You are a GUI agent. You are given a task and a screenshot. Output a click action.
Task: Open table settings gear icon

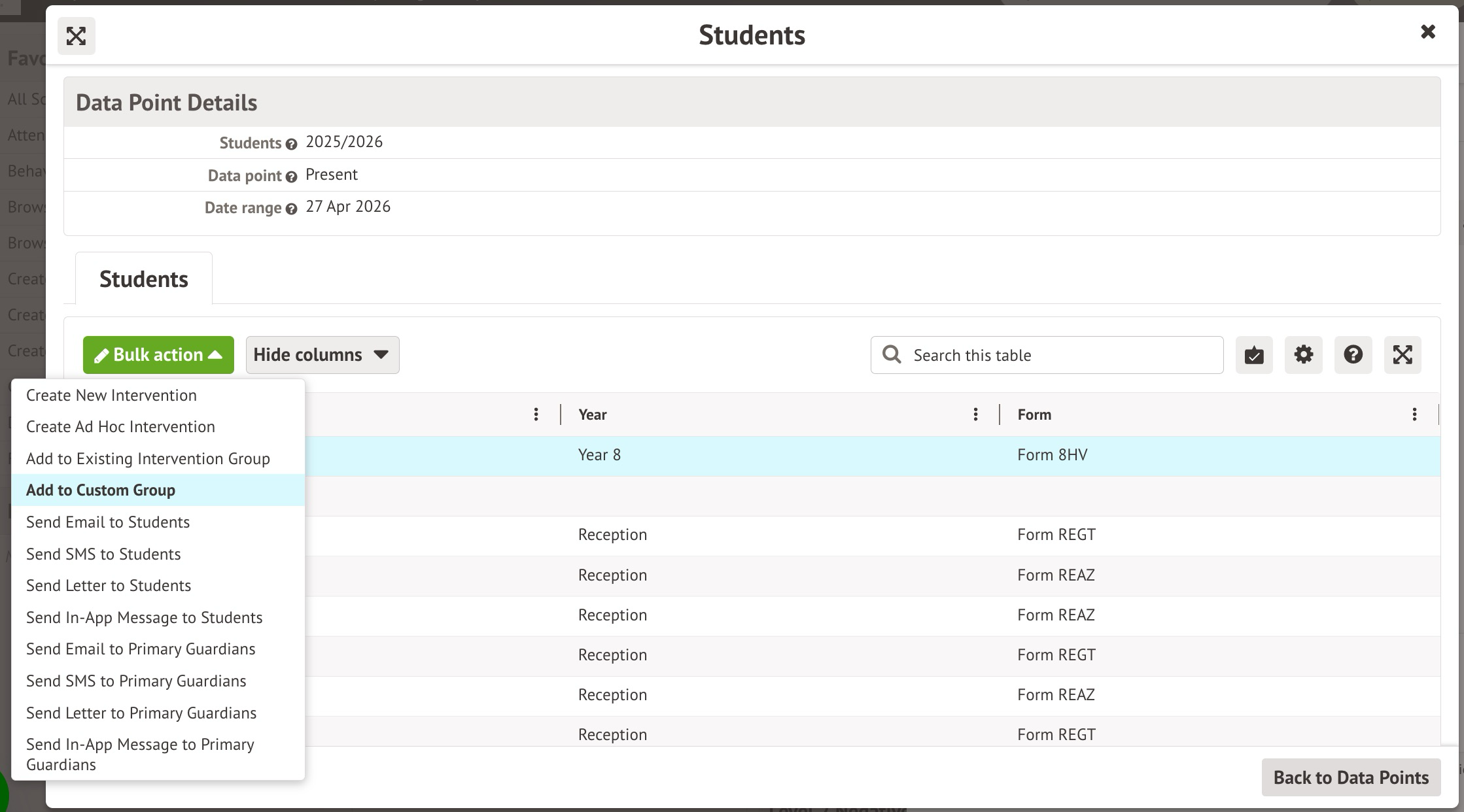(x=1303, y=355)
